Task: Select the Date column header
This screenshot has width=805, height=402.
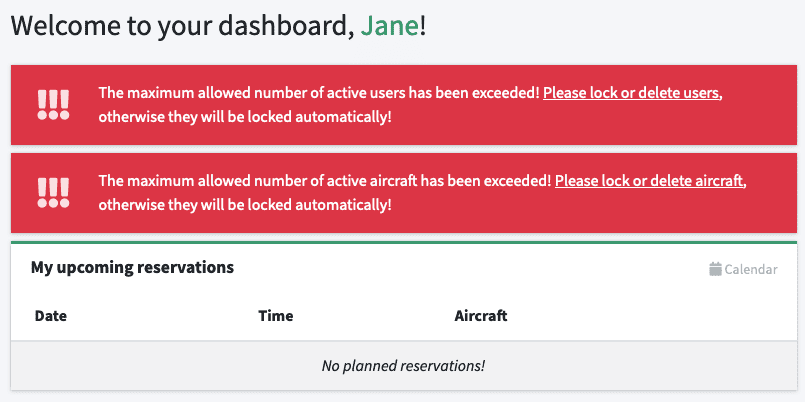Action: click(51, 315)
